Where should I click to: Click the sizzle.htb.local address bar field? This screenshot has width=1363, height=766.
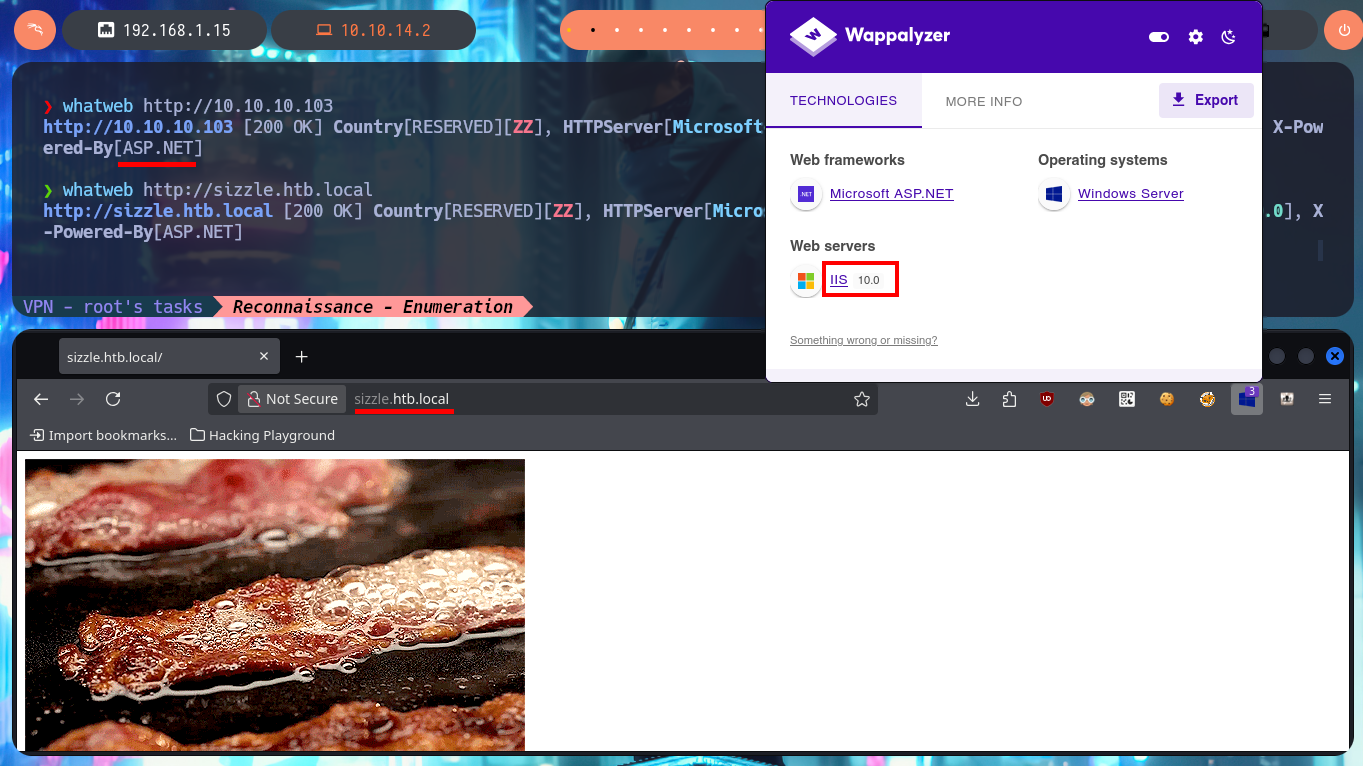point(600,399)
